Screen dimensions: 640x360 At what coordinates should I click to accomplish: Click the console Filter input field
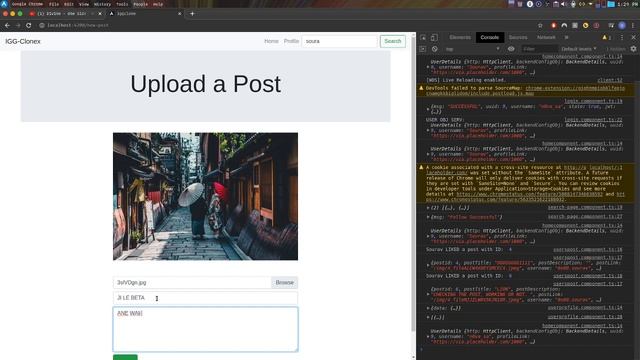pyautogui.click(x=539, y=49)
